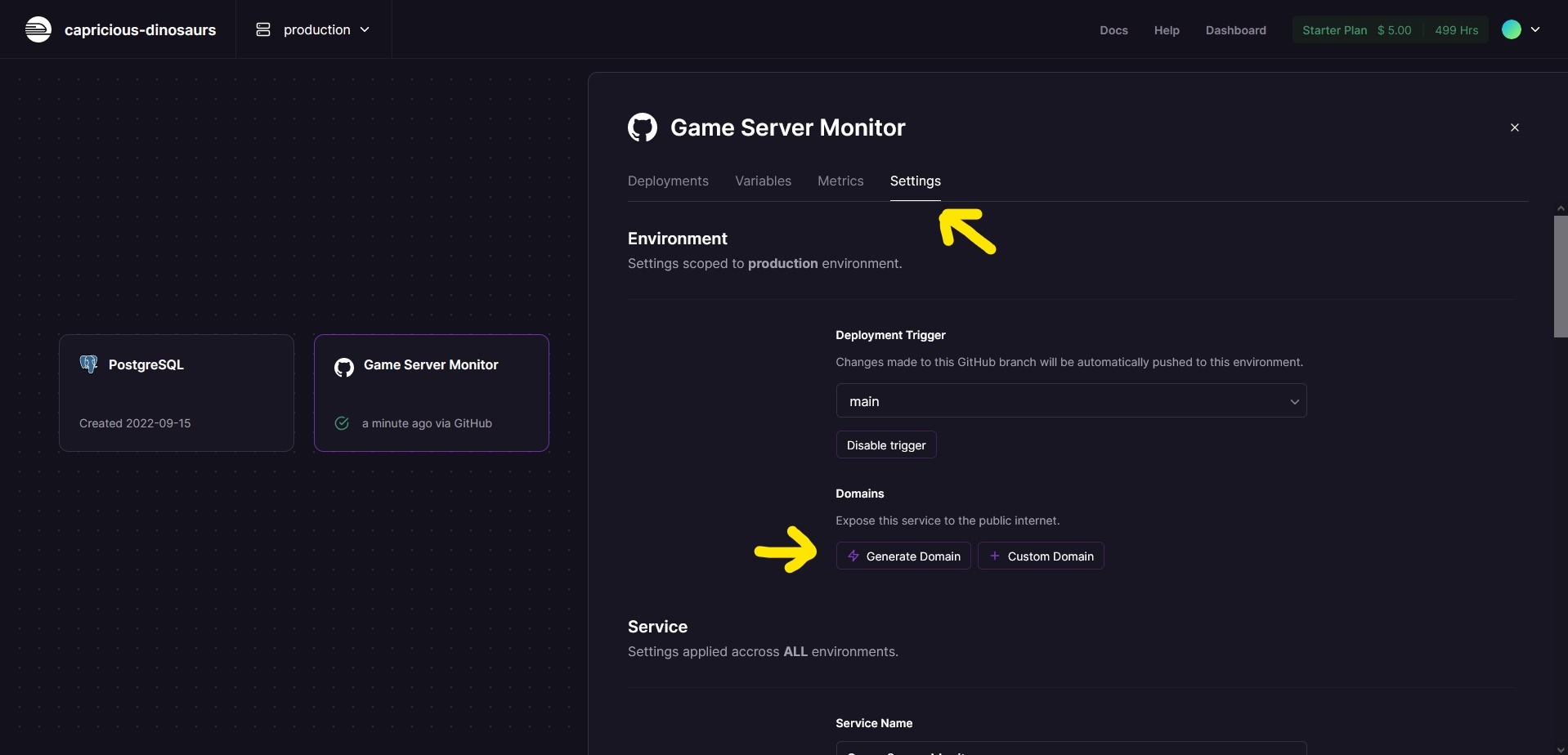
Task: Click the Railway logo icon
Action: coord(38,29)
